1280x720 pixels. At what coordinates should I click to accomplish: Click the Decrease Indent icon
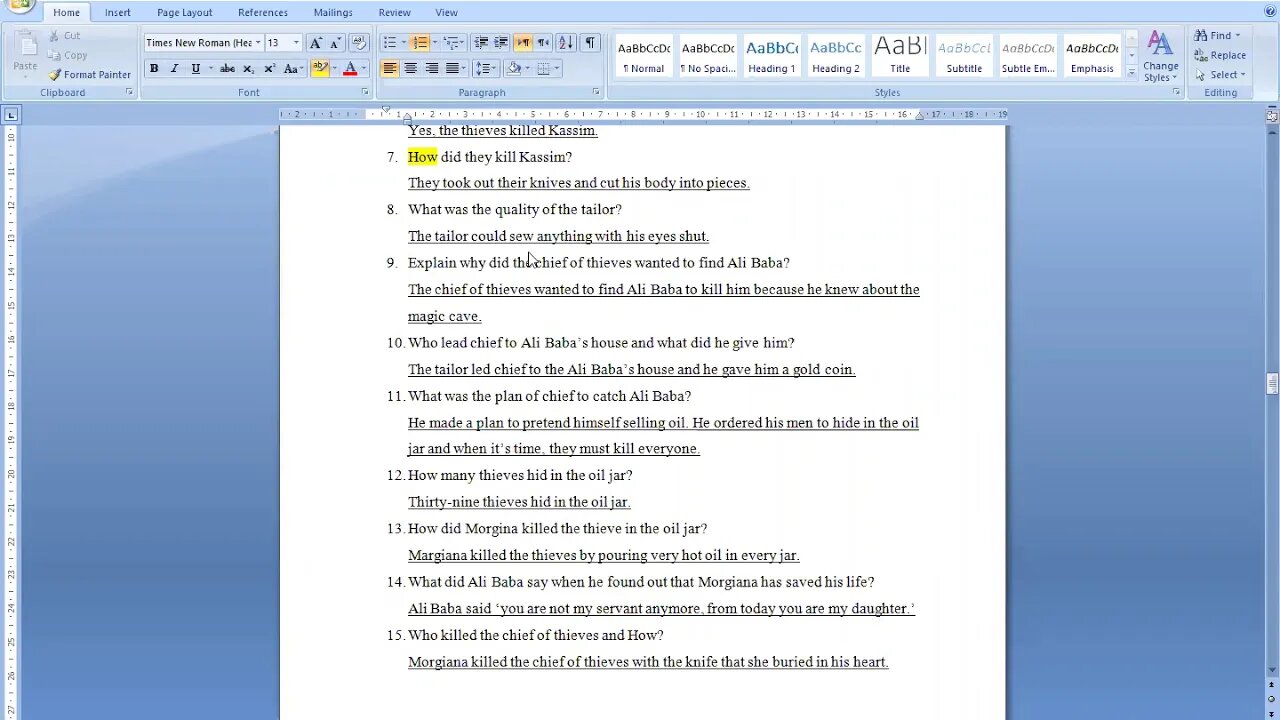[x=481, y=43]
